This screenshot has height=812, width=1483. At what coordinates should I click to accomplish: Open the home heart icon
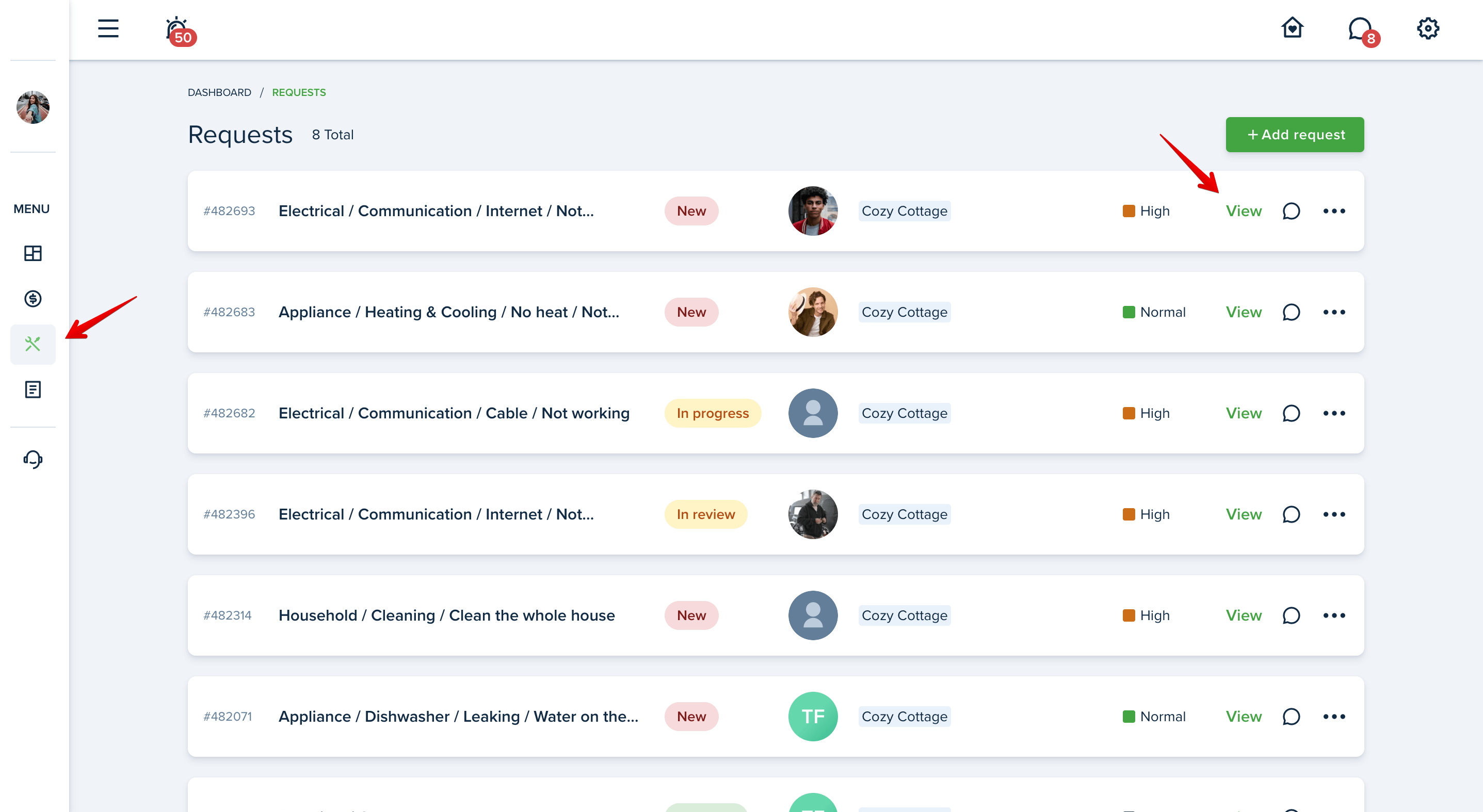(1292, 28)
